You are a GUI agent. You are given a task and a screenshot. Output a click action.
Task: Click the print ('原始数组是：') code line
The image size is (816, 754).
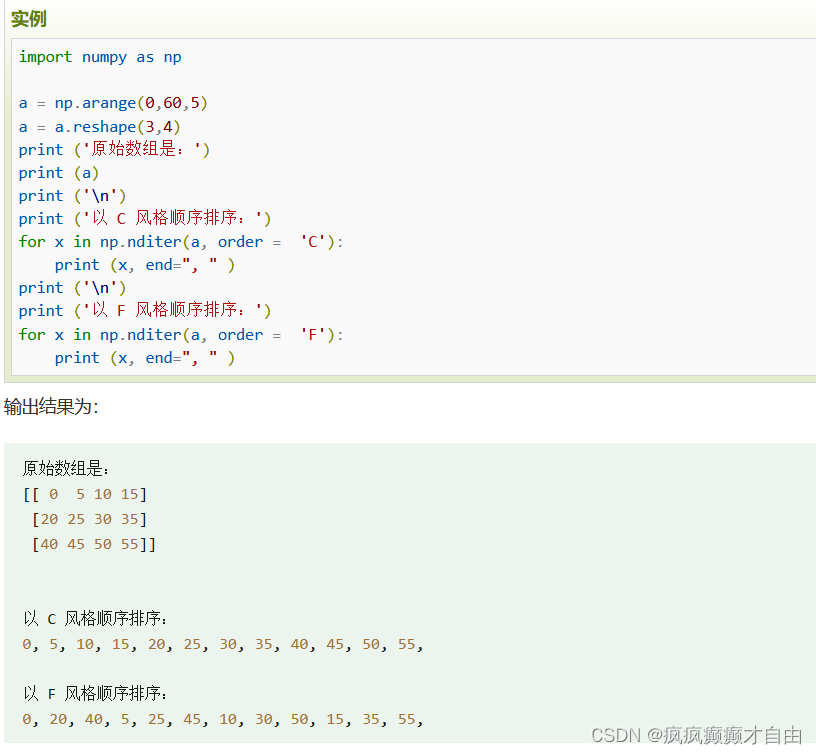click(114, 149)
